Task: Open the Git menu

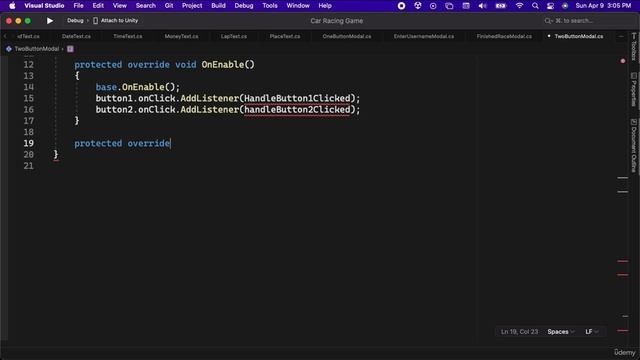Action: click(x=169, y=6)
